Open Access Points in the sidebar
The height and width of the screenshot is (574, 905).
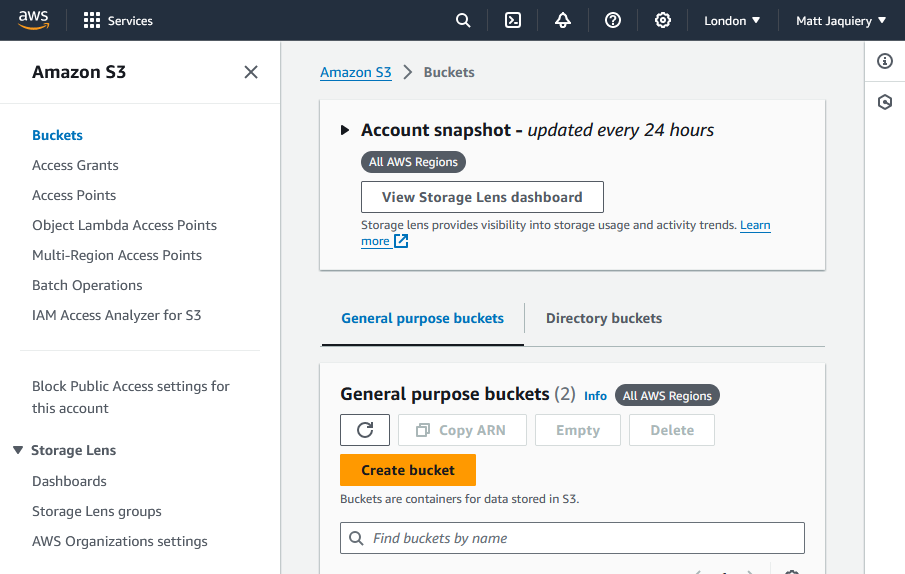(74, 195)
